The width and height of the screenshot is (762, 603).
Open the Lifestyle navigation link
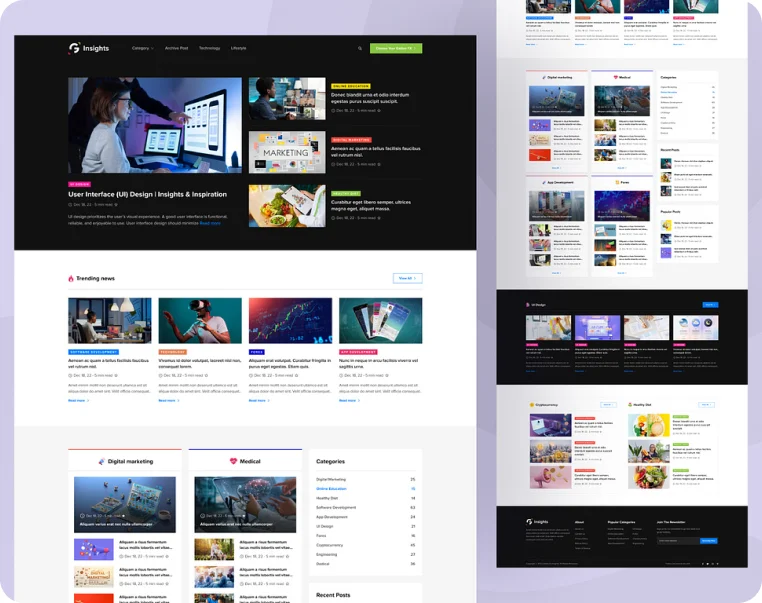[239, 48]
